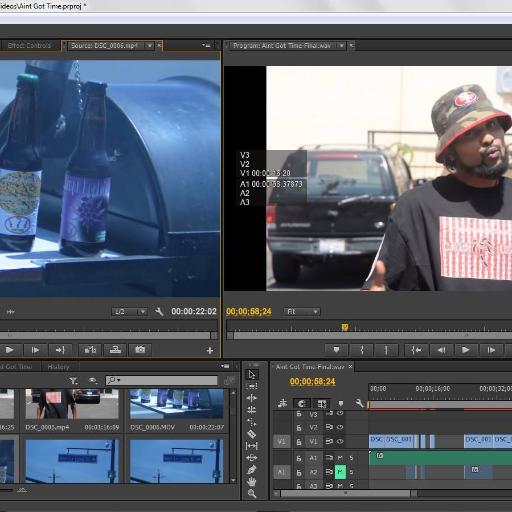Step back one frame in Program monitor
The image size is (512, 512).
point(441,350)
